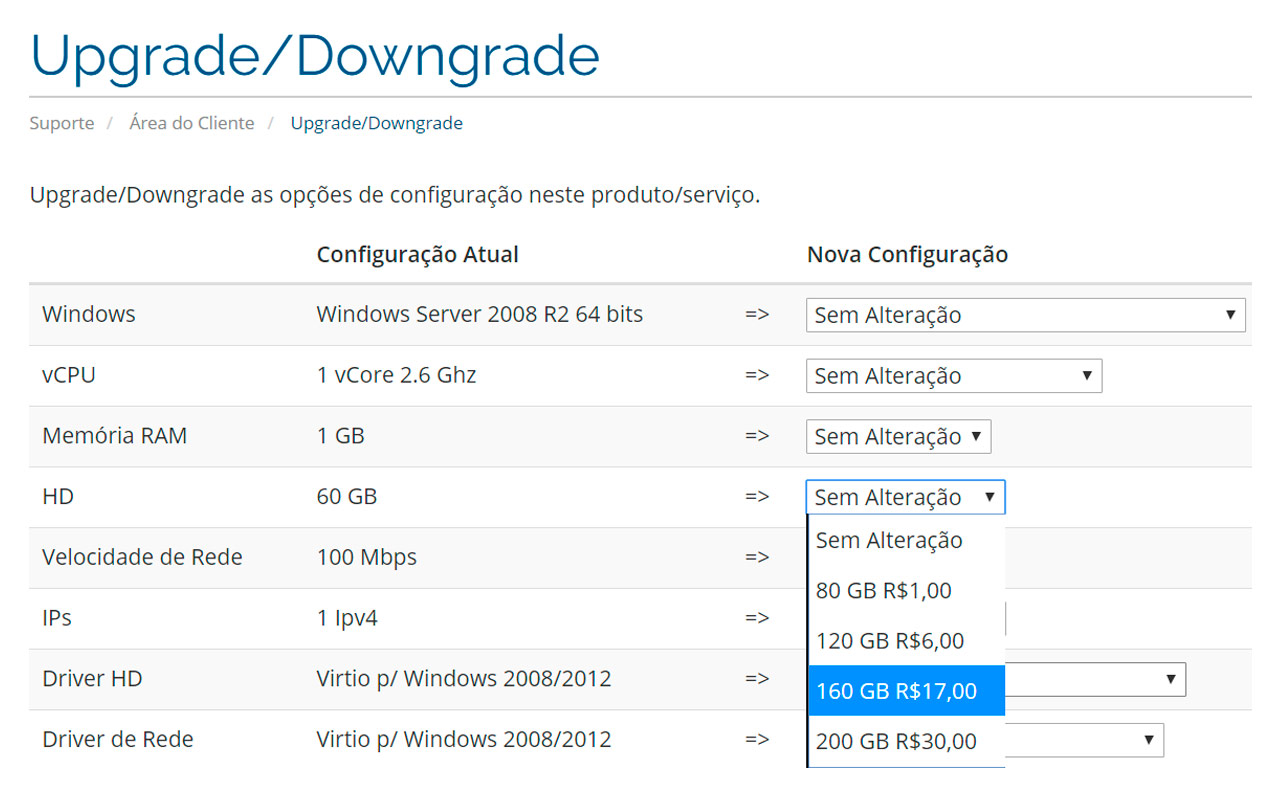Pick the 120 GB R$6,00 option
The width and height of the screenshot is (1280, 800).
coord(906,640)
